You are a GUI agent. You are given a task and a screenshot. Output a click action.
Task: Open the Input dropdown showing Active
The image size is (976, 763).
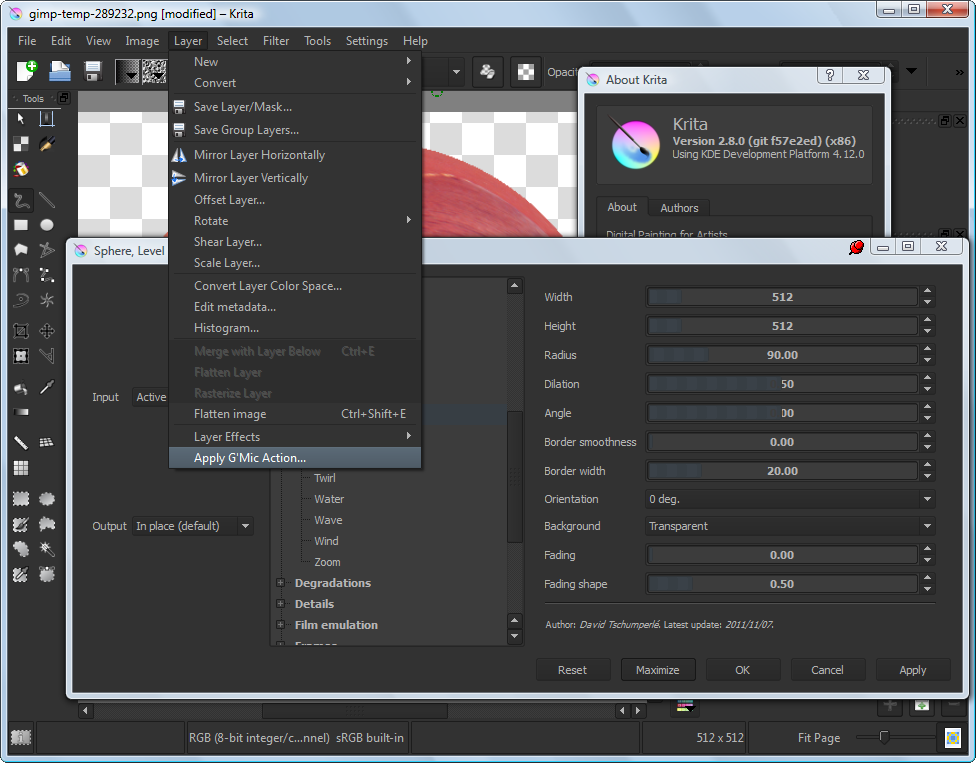[x=151, y=397]
